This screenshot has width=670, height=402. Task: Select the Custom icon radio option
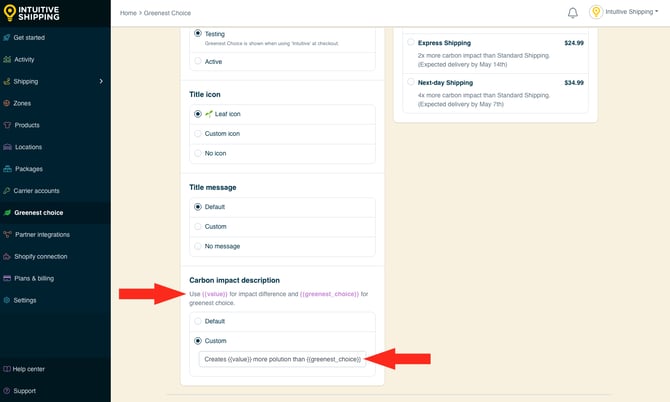coord(198,133)
